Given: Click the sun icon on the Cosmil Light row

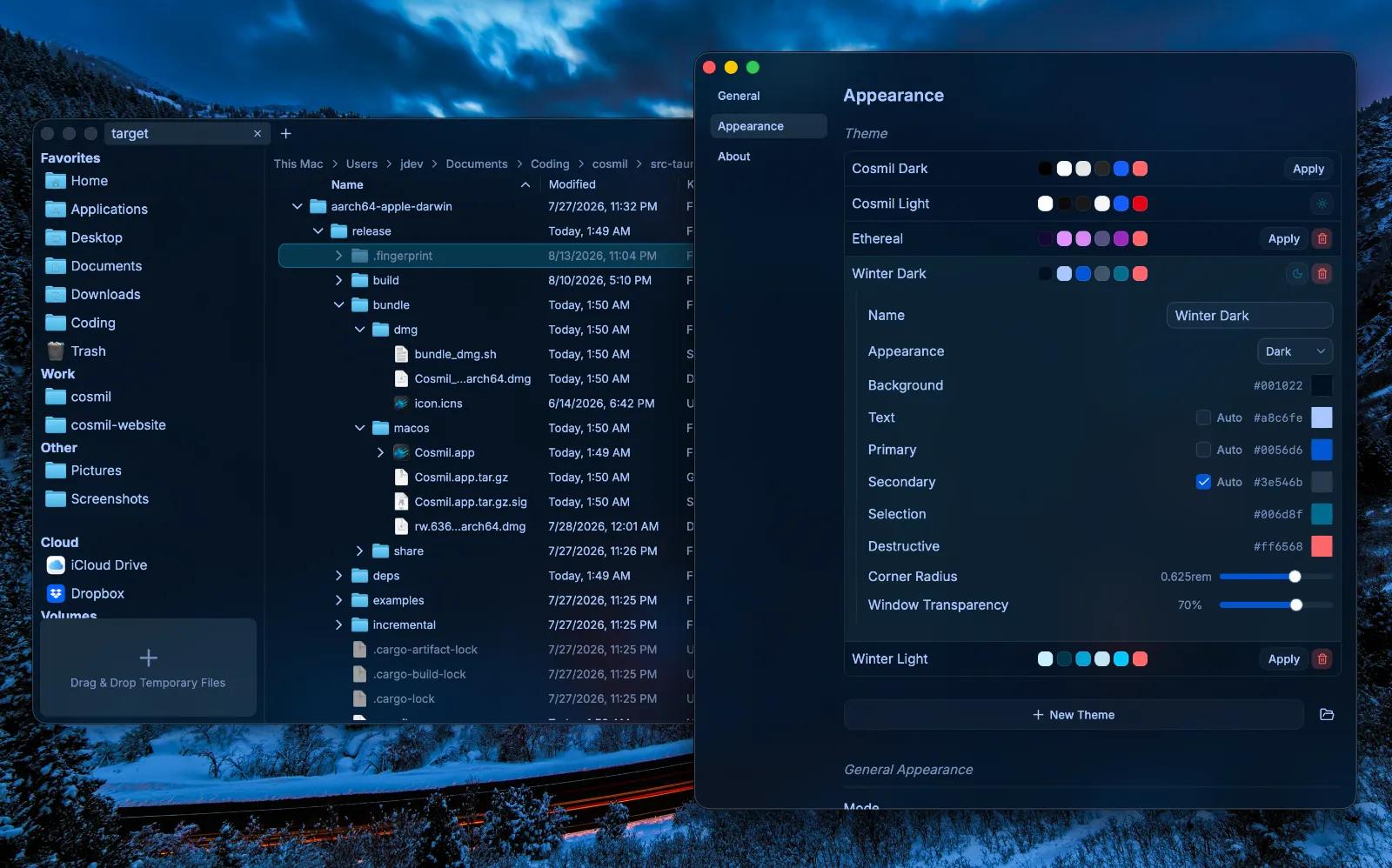Looking at the screenshot, I should pos(1322,204).
